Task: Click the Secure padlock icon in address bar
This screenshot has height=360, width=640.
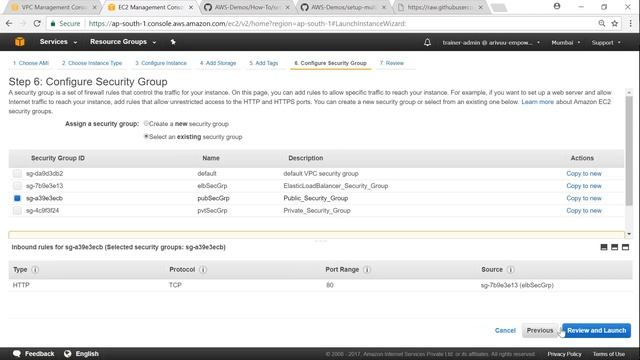Action: coord(53,24)
